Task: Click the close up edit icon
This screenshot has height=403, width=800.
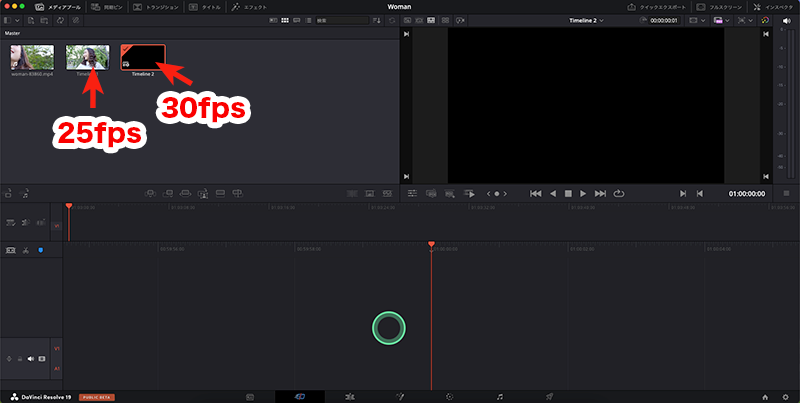Action: 203,193
